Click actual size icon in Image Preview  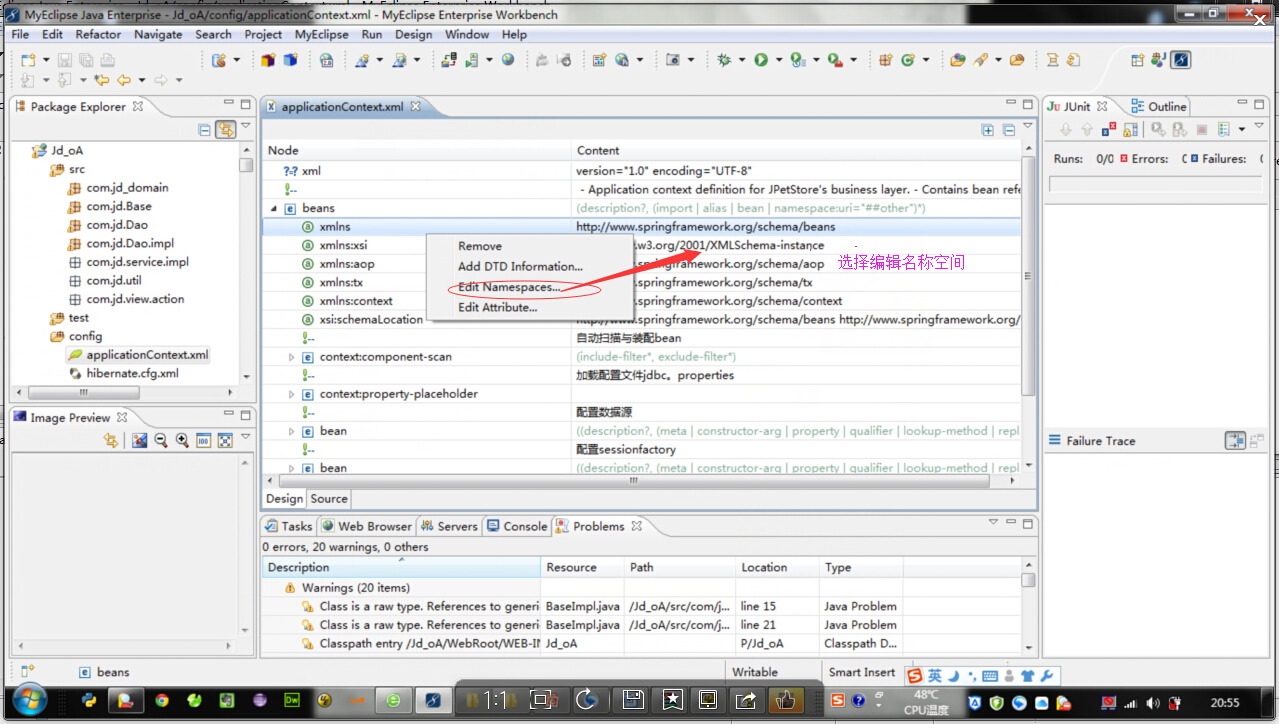pyautogui.click(x=203, y=440)
